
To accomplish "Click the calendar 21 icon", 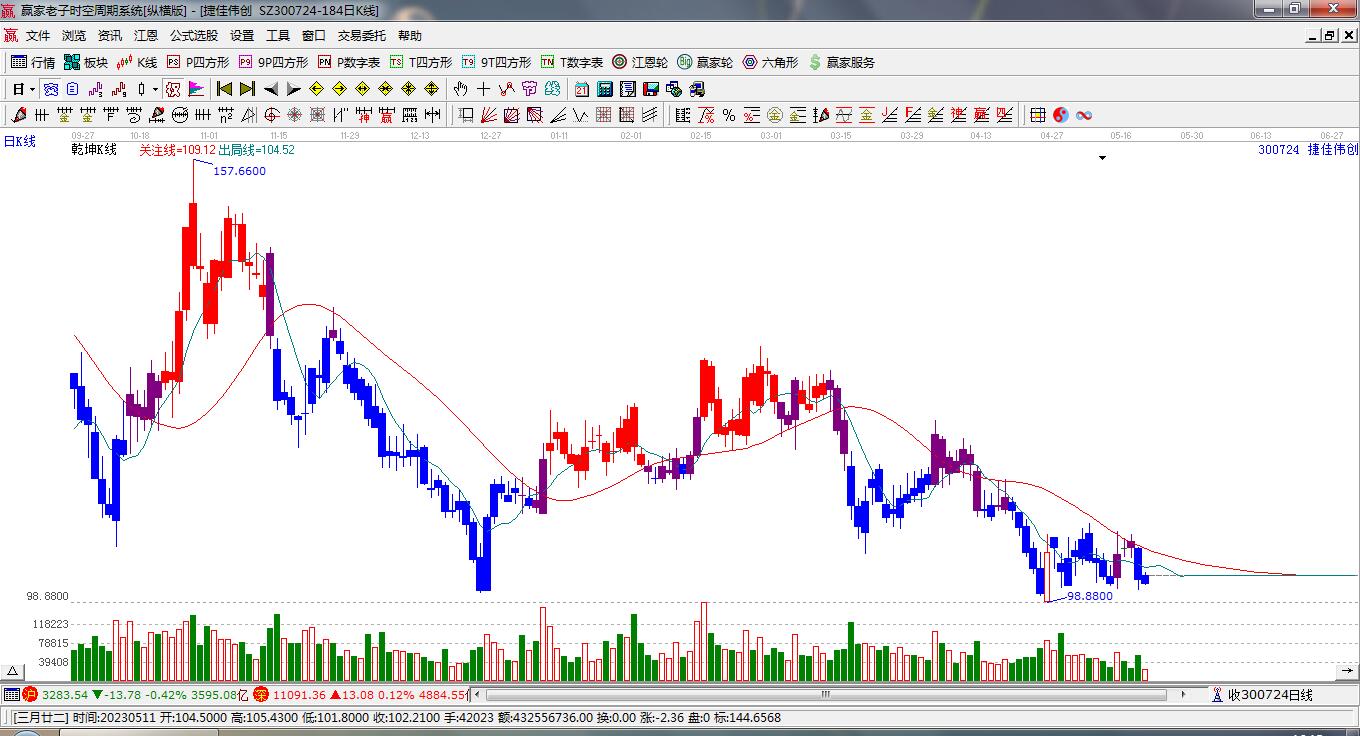I will (x=581, y=89).
